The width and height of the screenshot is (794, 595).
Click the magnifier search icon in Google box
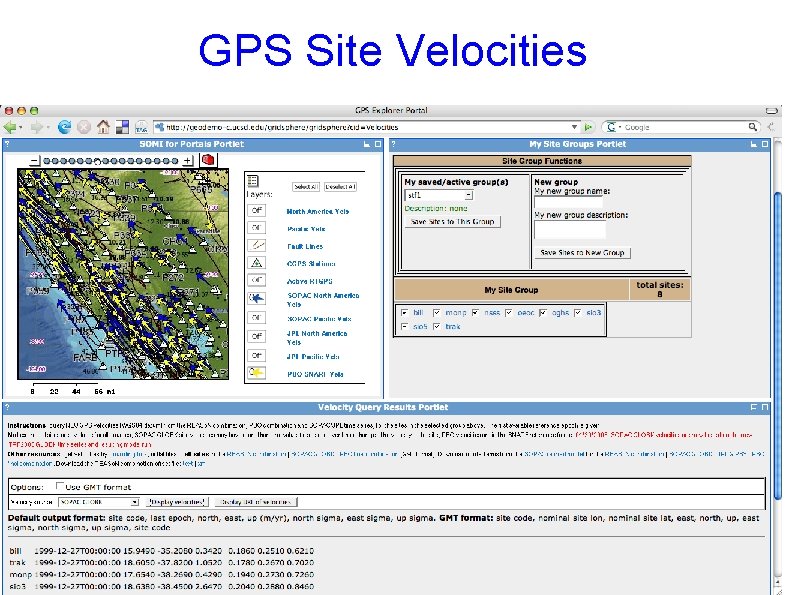click(x=752, y=127)
